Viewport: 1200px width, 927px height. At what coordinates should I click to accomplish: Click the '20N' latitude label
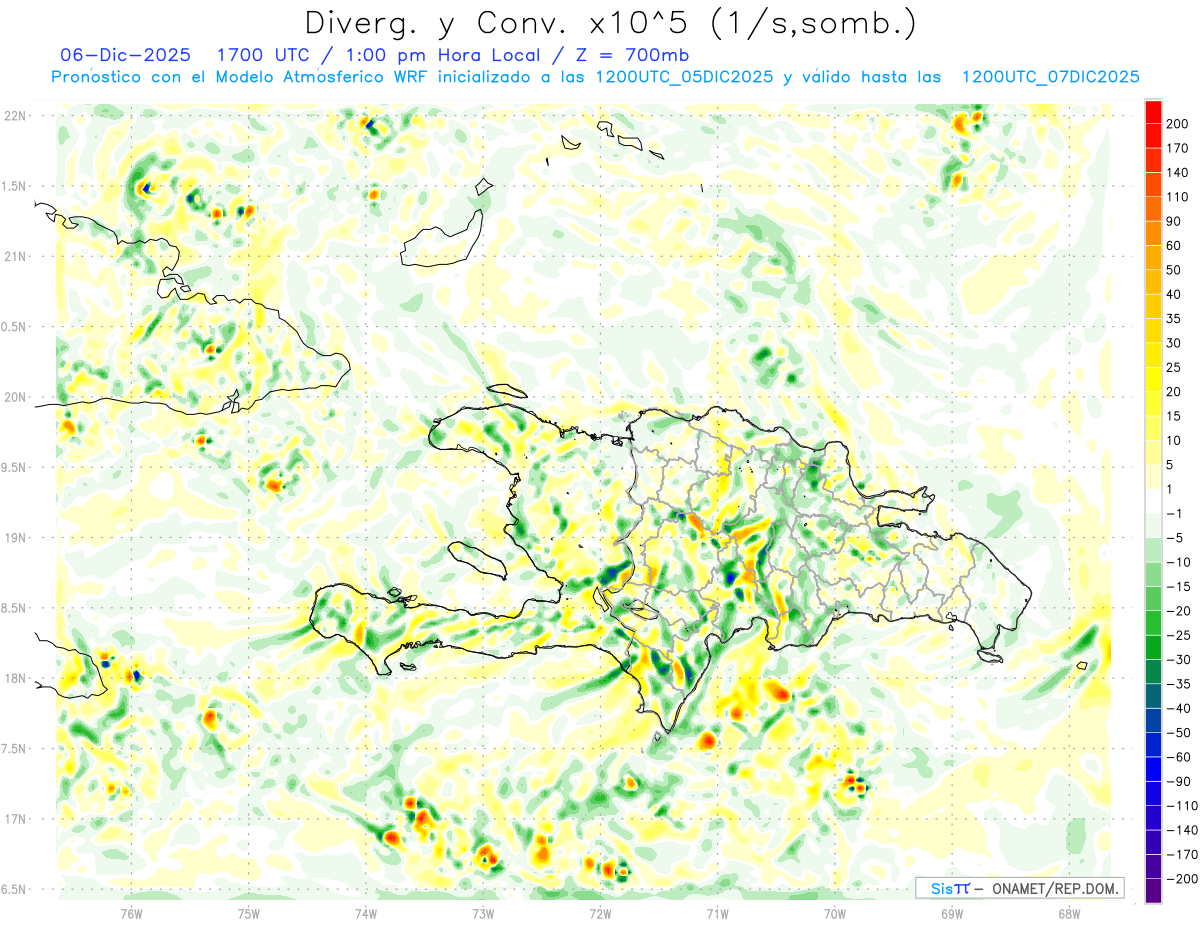click(x=15, y=397)
